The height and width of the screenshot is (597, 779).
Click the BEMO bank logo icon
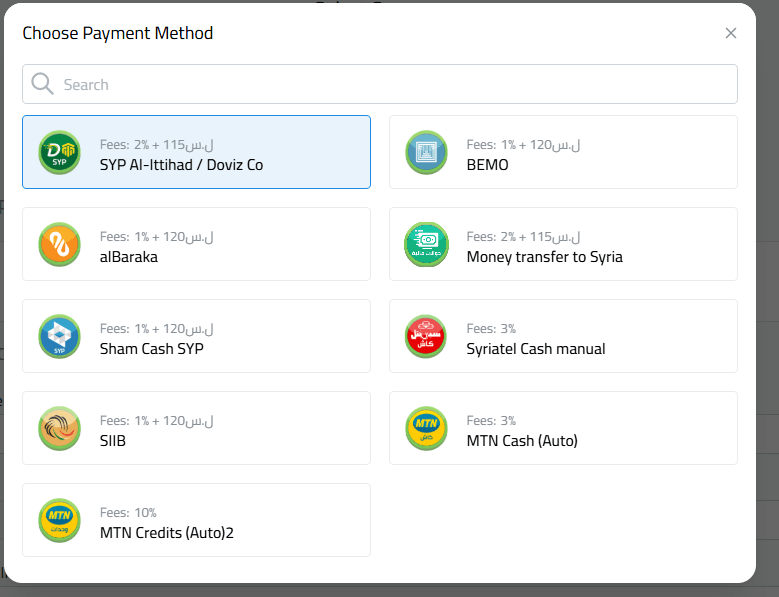tap(426, 152)
